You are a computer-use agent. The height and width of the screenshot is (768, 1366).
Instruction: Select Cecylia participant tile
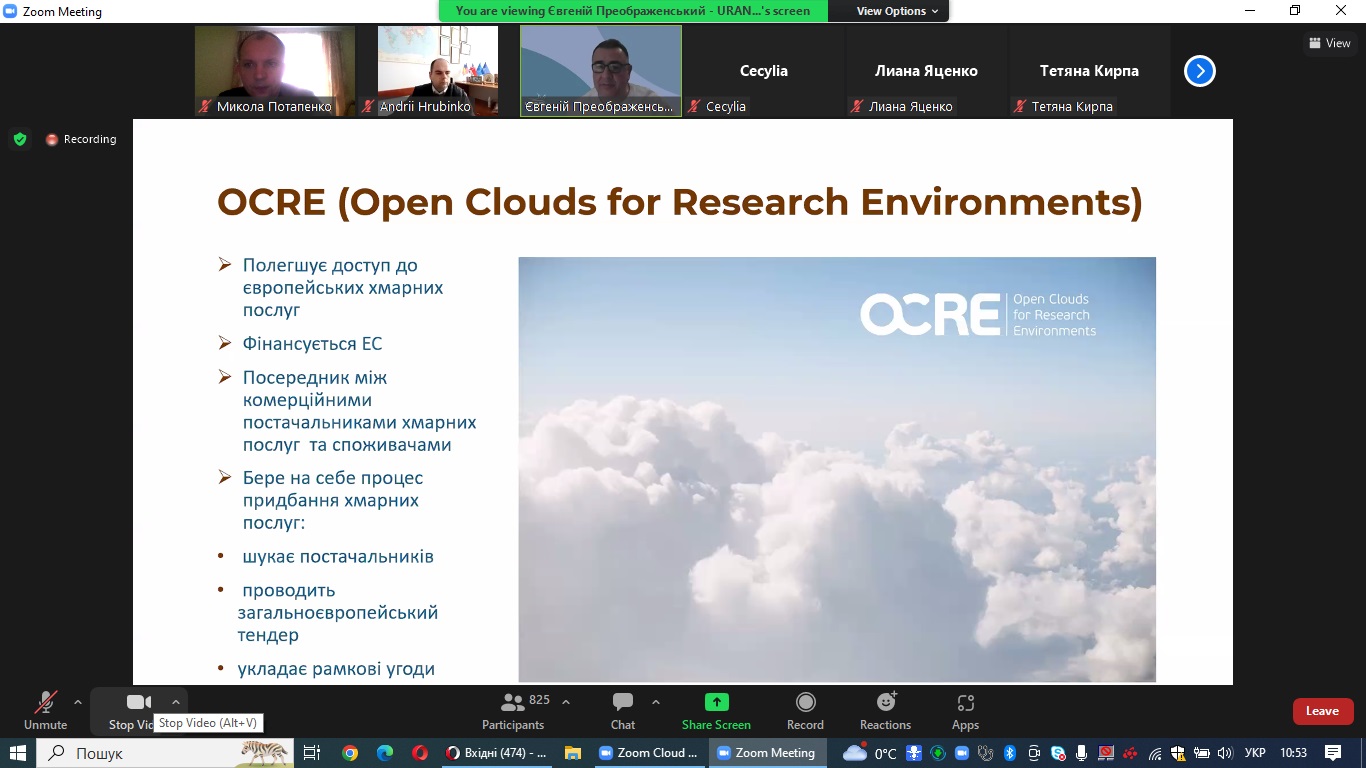[x=764, y=71]
